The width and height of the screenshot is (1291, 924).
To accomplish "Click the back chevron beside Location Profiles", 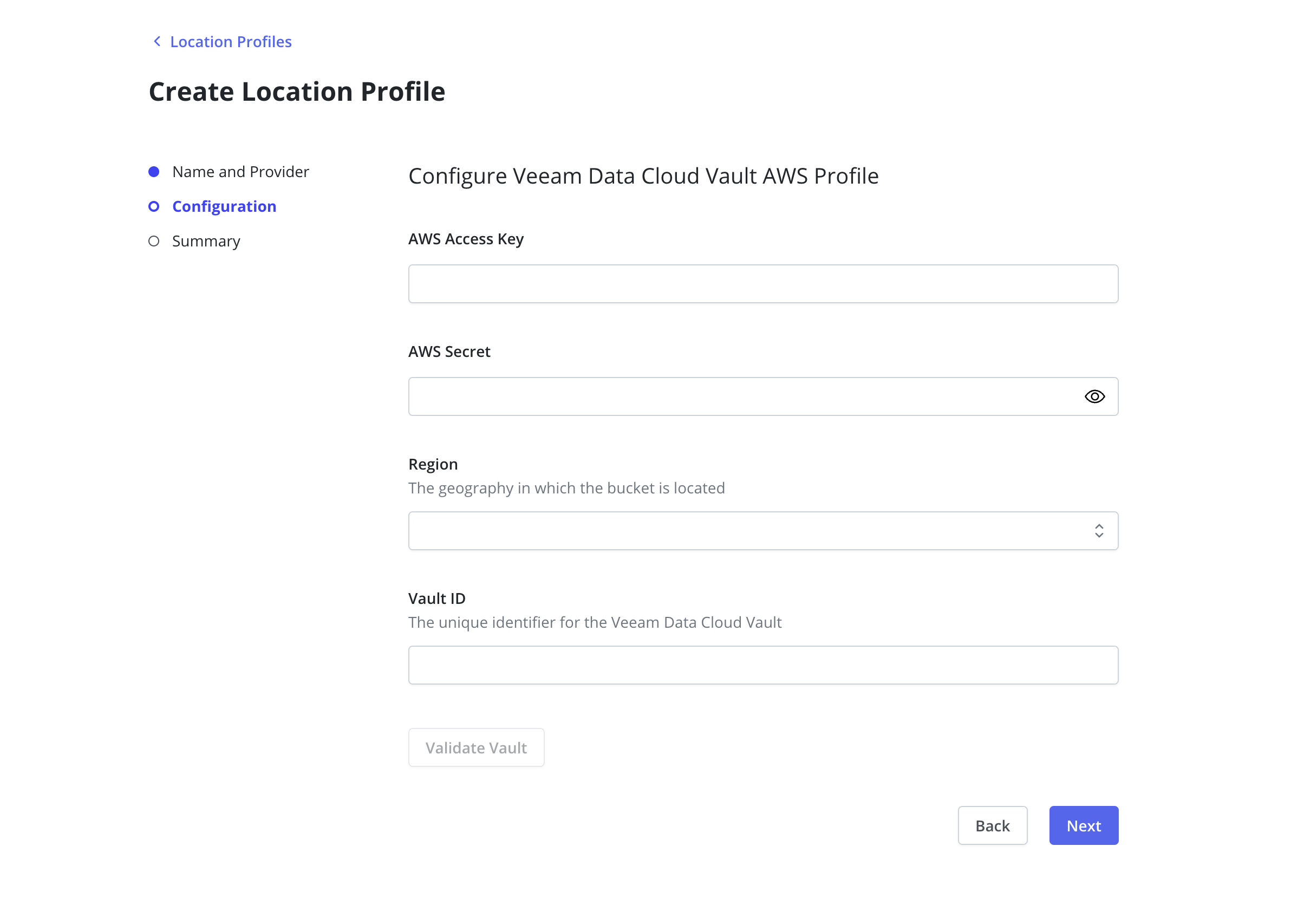I will coord(157,42).
